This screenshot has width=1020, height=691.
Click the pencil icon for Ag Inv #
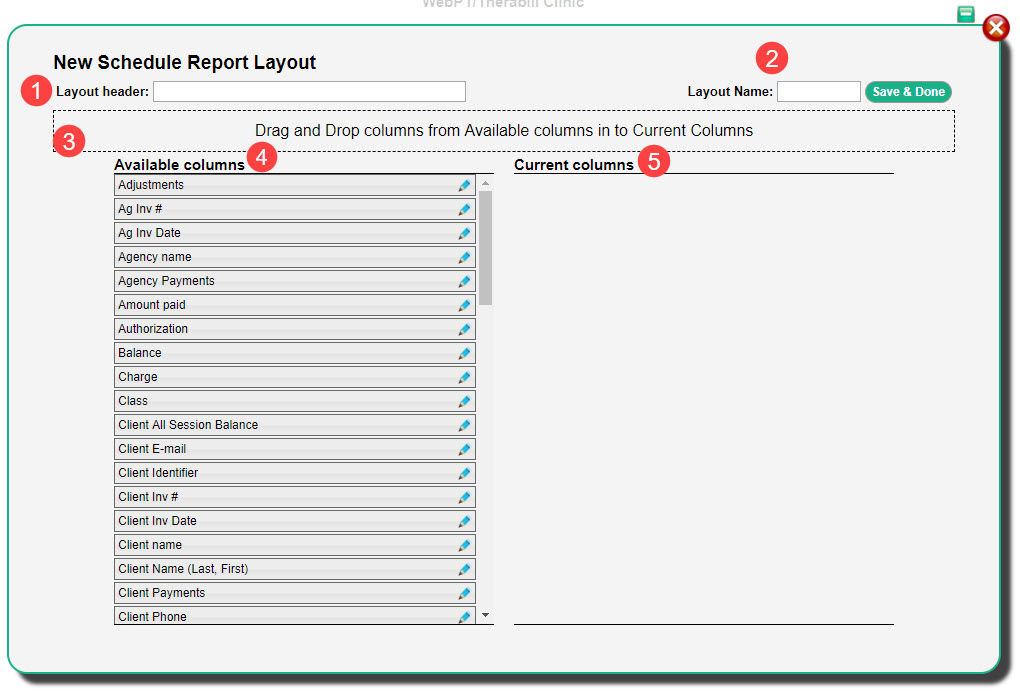464,210
